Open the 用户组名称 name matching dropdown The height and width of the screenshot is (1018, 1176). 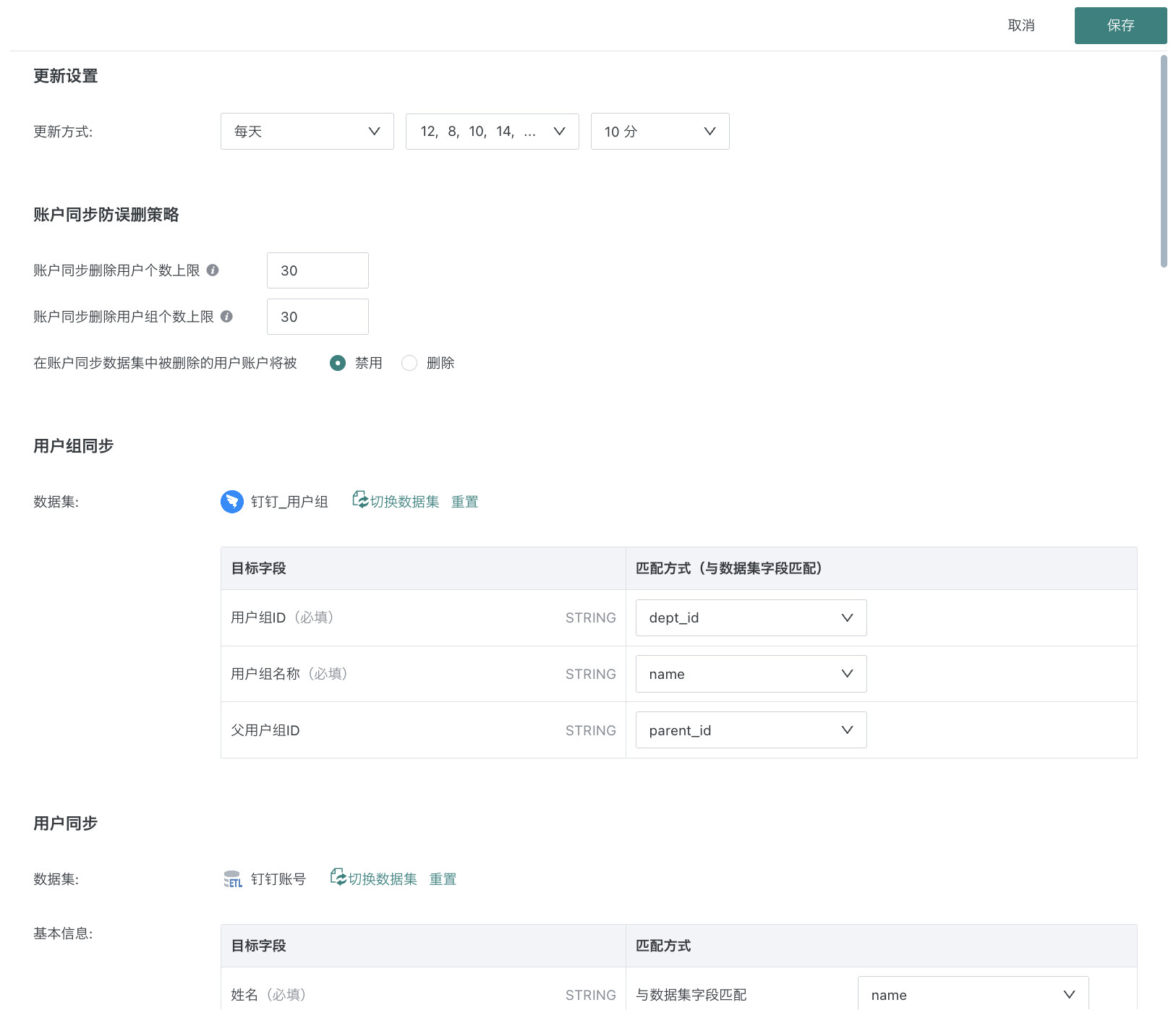coord(751,674)
